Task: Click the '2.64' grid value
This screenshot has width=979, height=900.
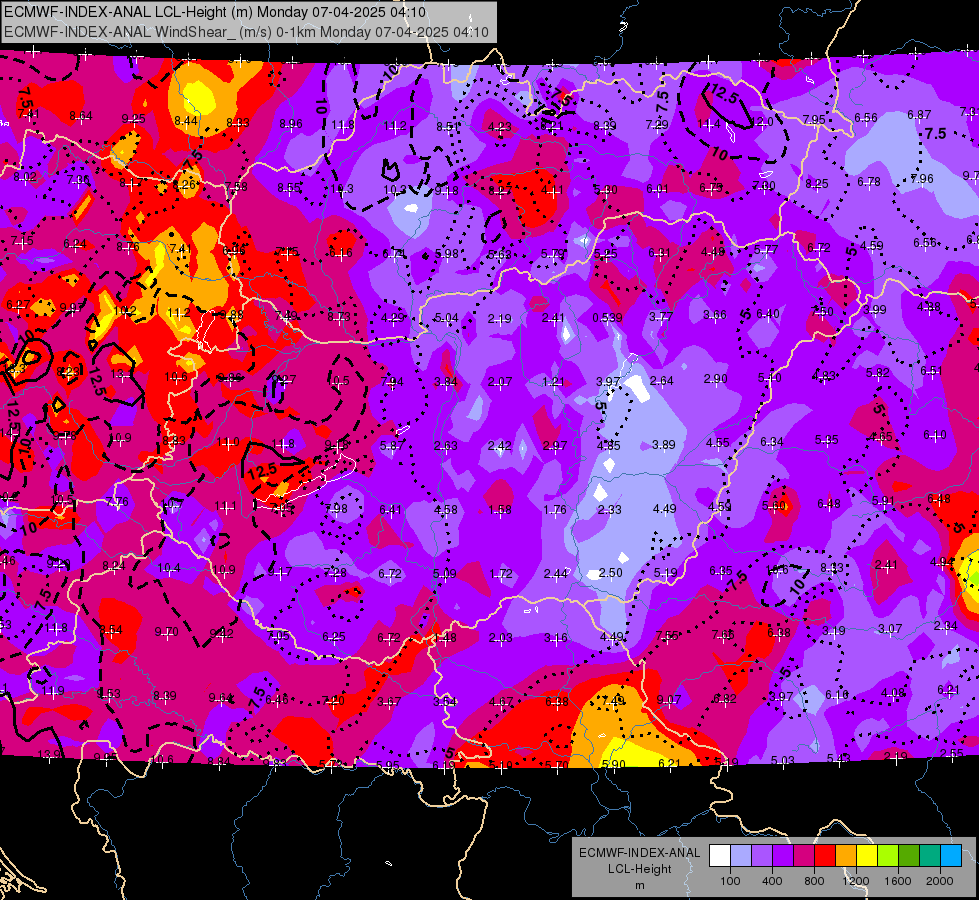Action: click(x=662, y=380)
